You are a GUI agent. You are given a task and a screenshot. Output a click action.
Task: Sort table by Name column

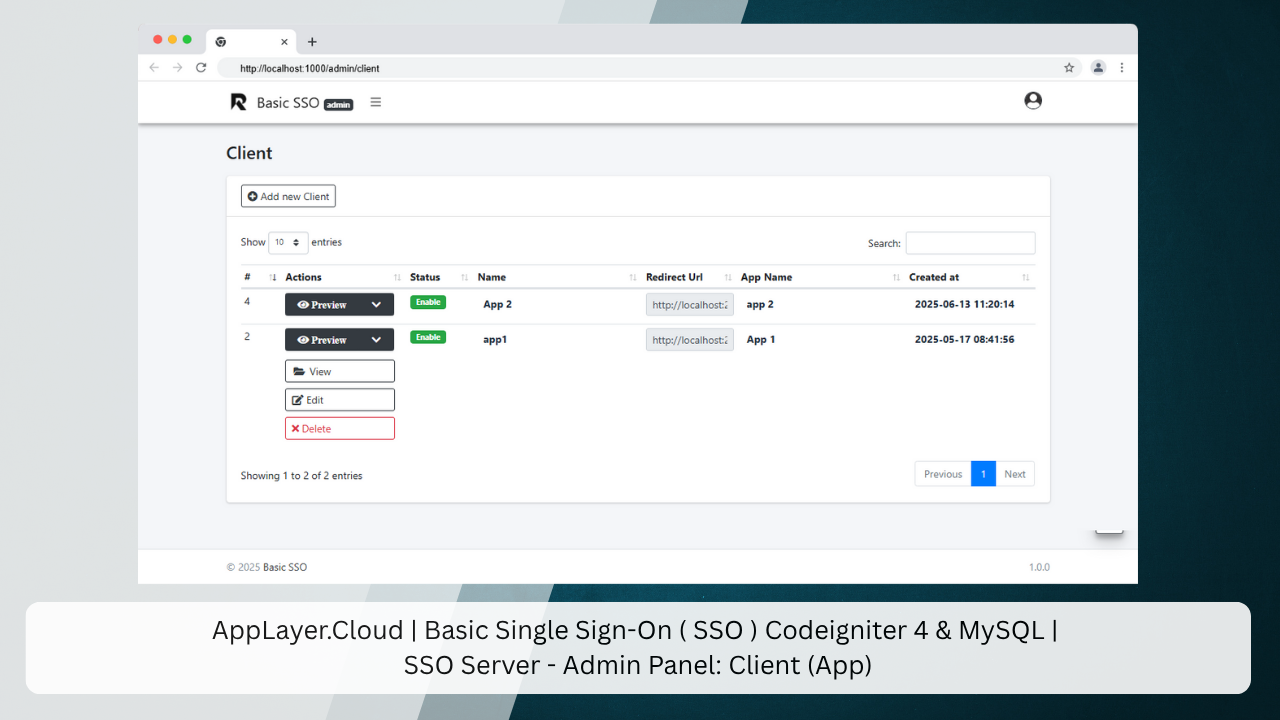[x=558, y=277]
